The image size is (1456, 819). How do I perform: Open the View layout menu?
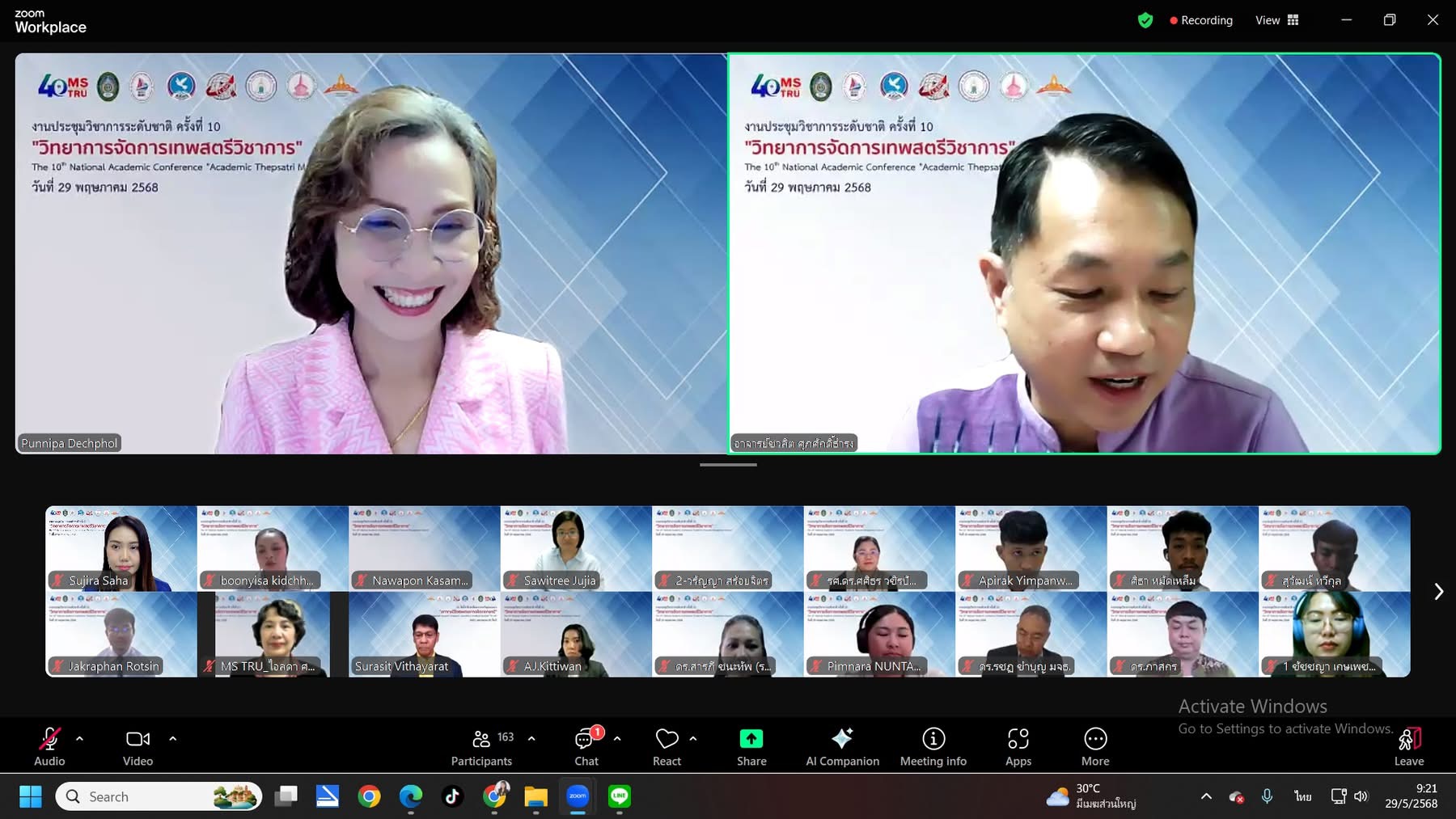[x=1276, y=20]
